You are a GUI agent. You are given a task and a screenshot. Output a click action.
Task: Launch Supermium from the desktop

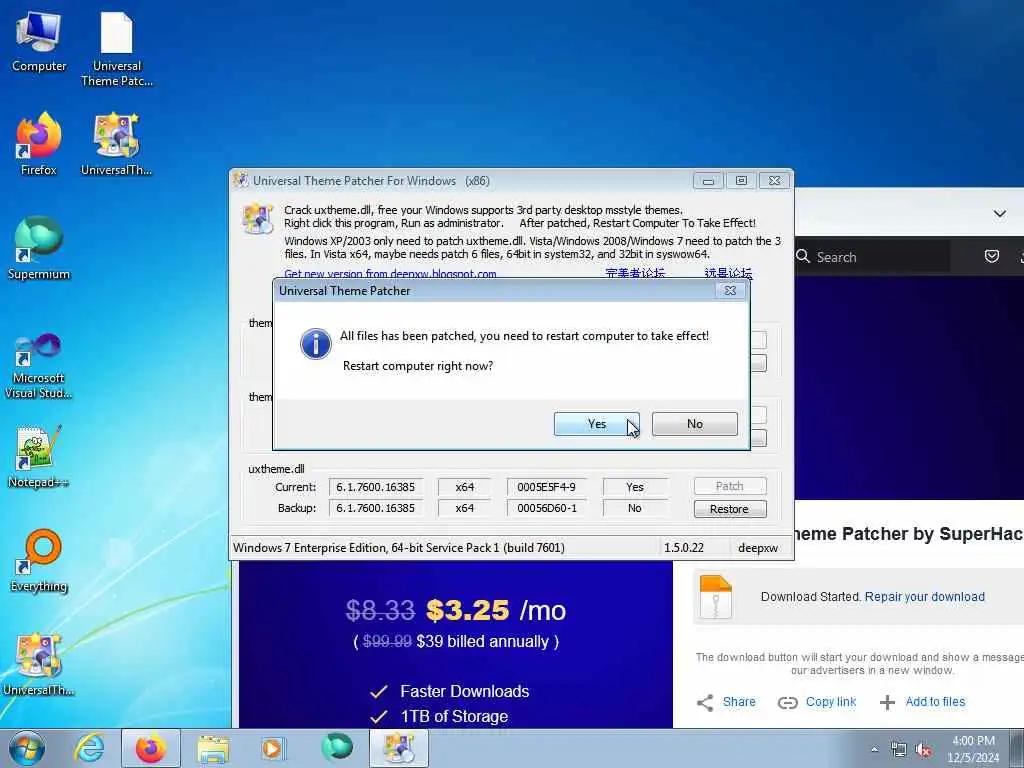point(39,248)
